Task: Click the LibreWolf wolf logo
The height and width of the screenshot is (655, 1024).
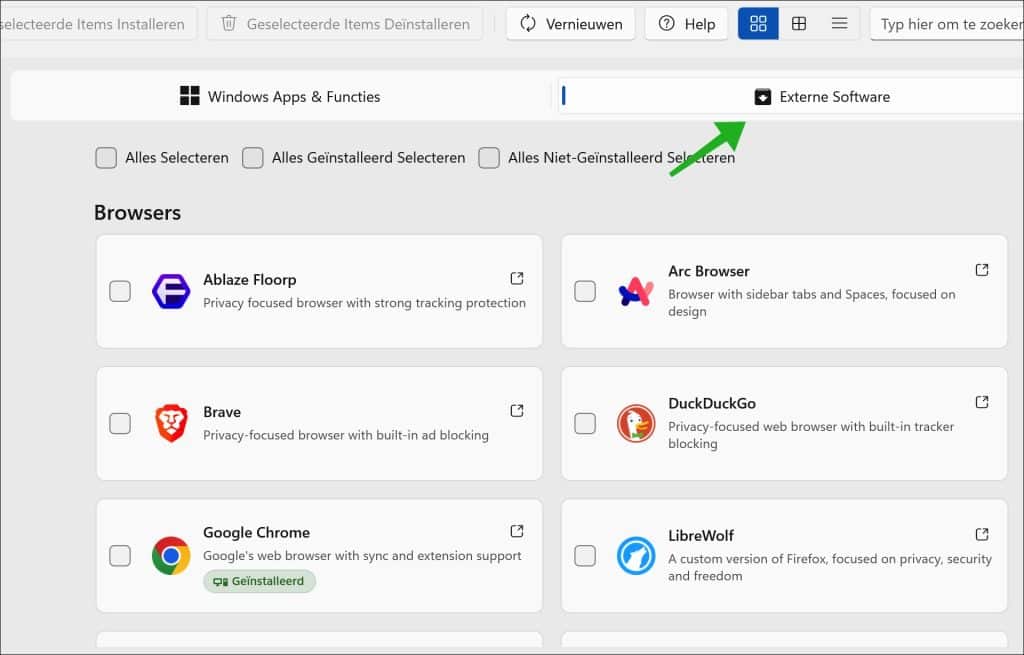Action: pyautogui.click(x=636, y=556)
